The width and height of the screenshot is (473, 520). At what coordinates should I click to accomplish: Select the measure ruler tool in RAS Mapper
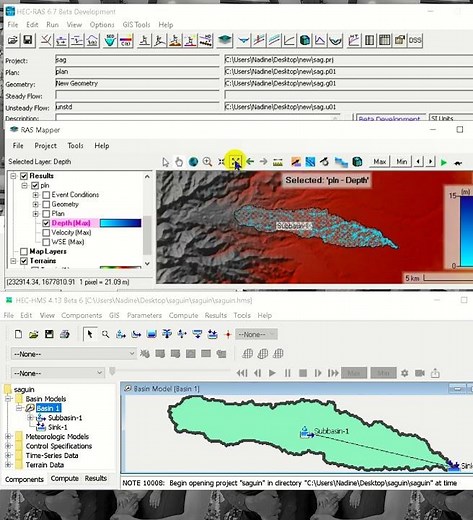(278, 162)
